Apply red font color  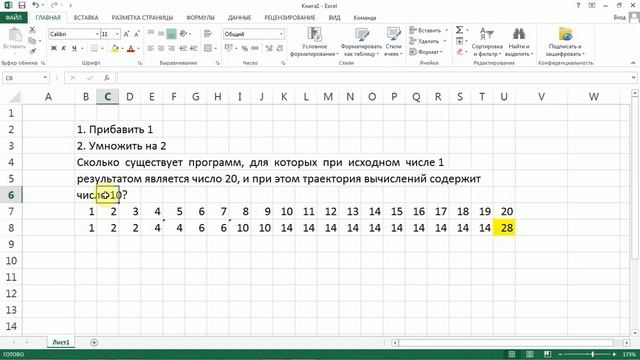click(x=131, y=49)
